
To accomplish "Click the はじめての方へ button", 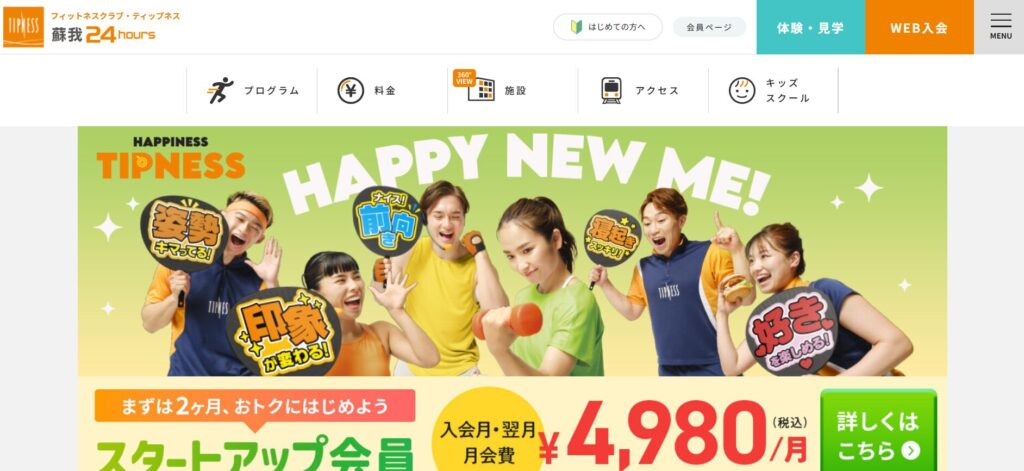I will [x=607, y=27].
